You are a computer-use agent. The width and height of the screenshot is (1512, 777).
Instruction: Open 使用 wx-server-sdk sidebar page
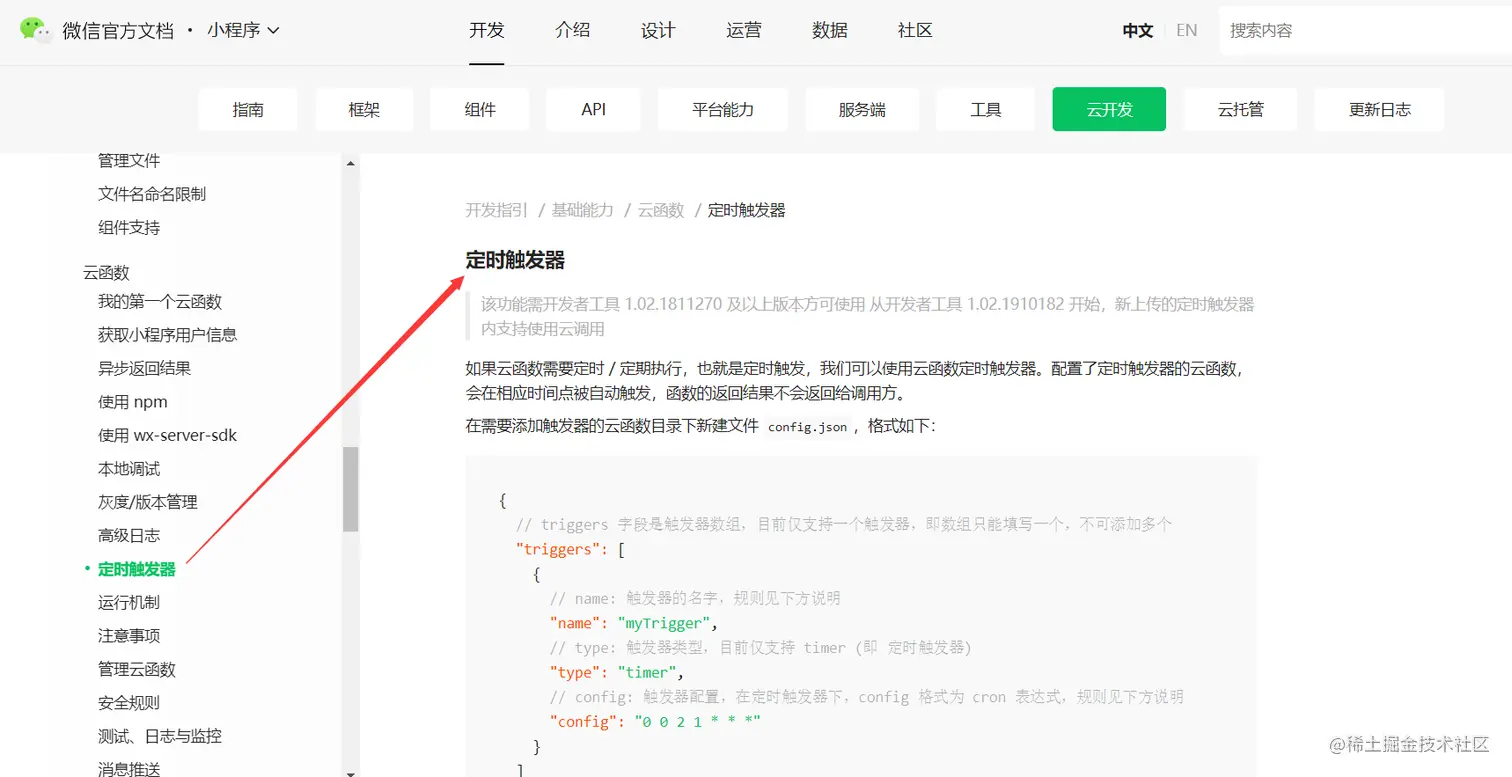point(168,435)
